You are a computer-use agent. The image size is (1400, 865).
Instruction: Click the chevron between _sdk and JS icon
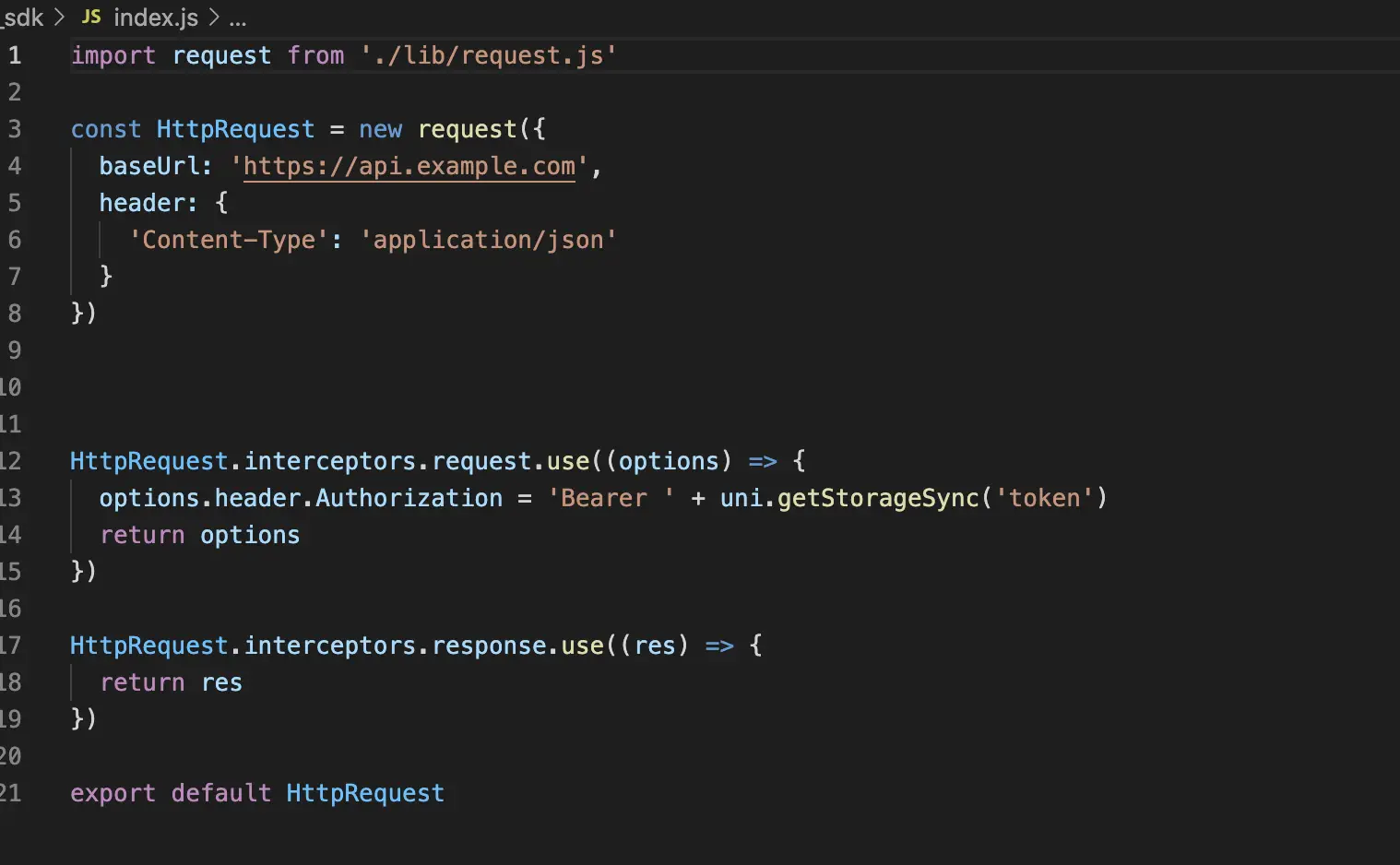(x=60, y=18)
